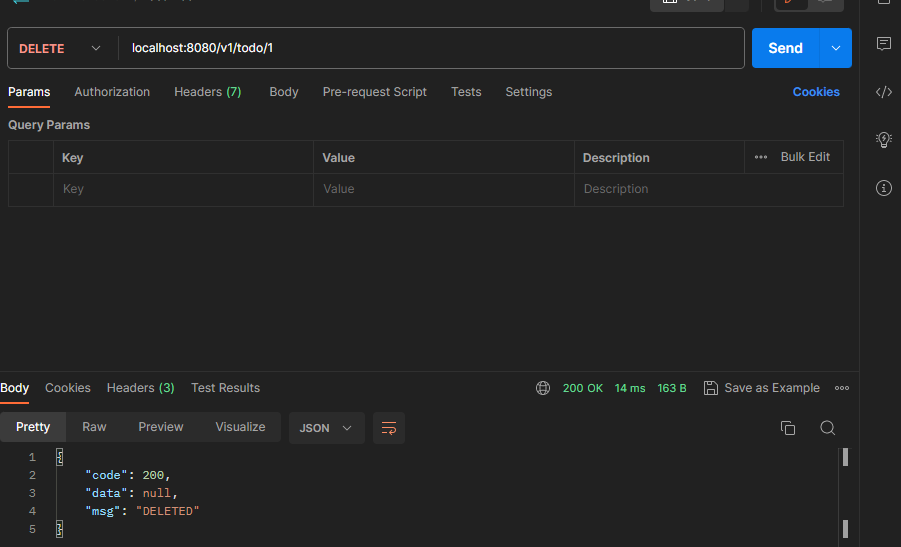Open query params column options ellipsis
Screen dimensions: 901x547
761,157
